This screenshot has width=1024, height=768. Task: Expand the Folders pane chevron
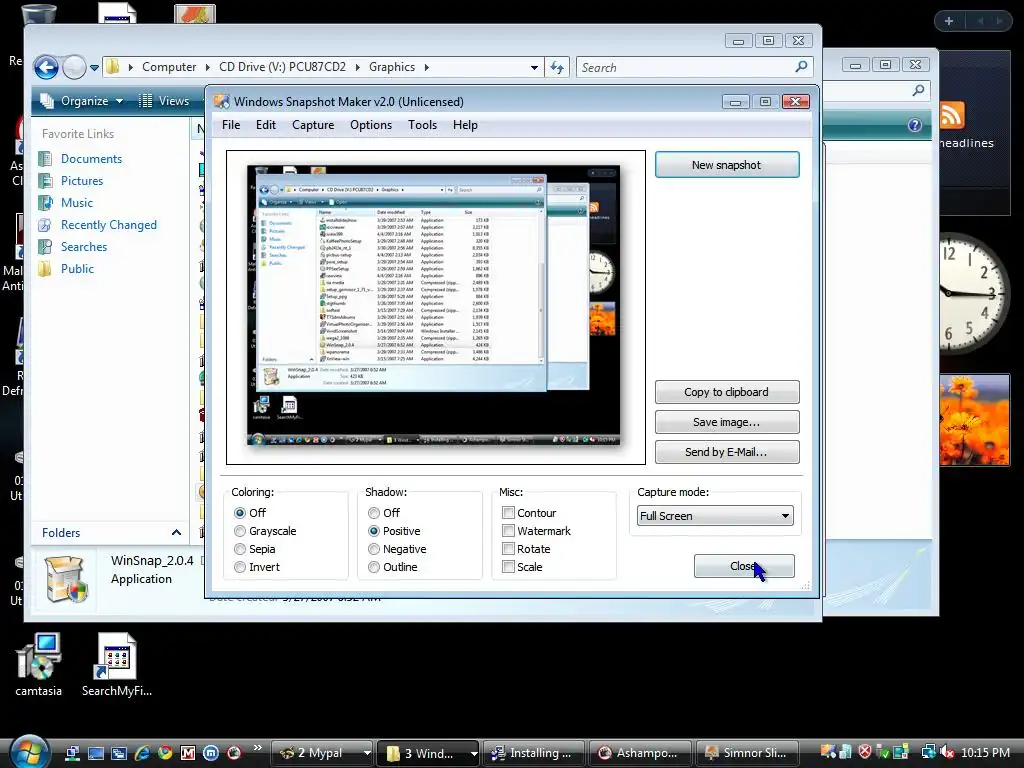[176, 532]
